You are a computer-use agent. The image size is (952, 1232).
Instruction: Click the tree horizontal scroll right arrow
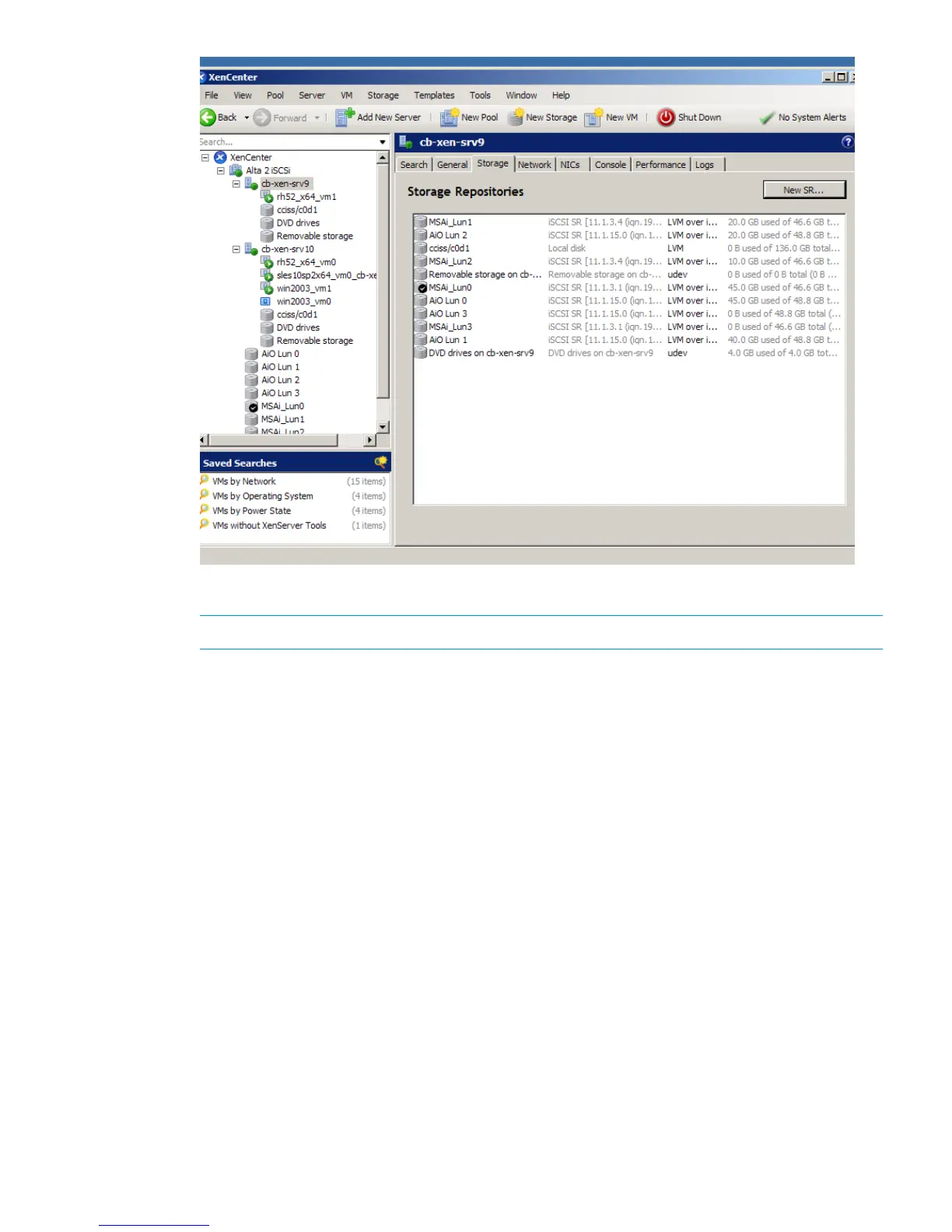coord(370,439)
